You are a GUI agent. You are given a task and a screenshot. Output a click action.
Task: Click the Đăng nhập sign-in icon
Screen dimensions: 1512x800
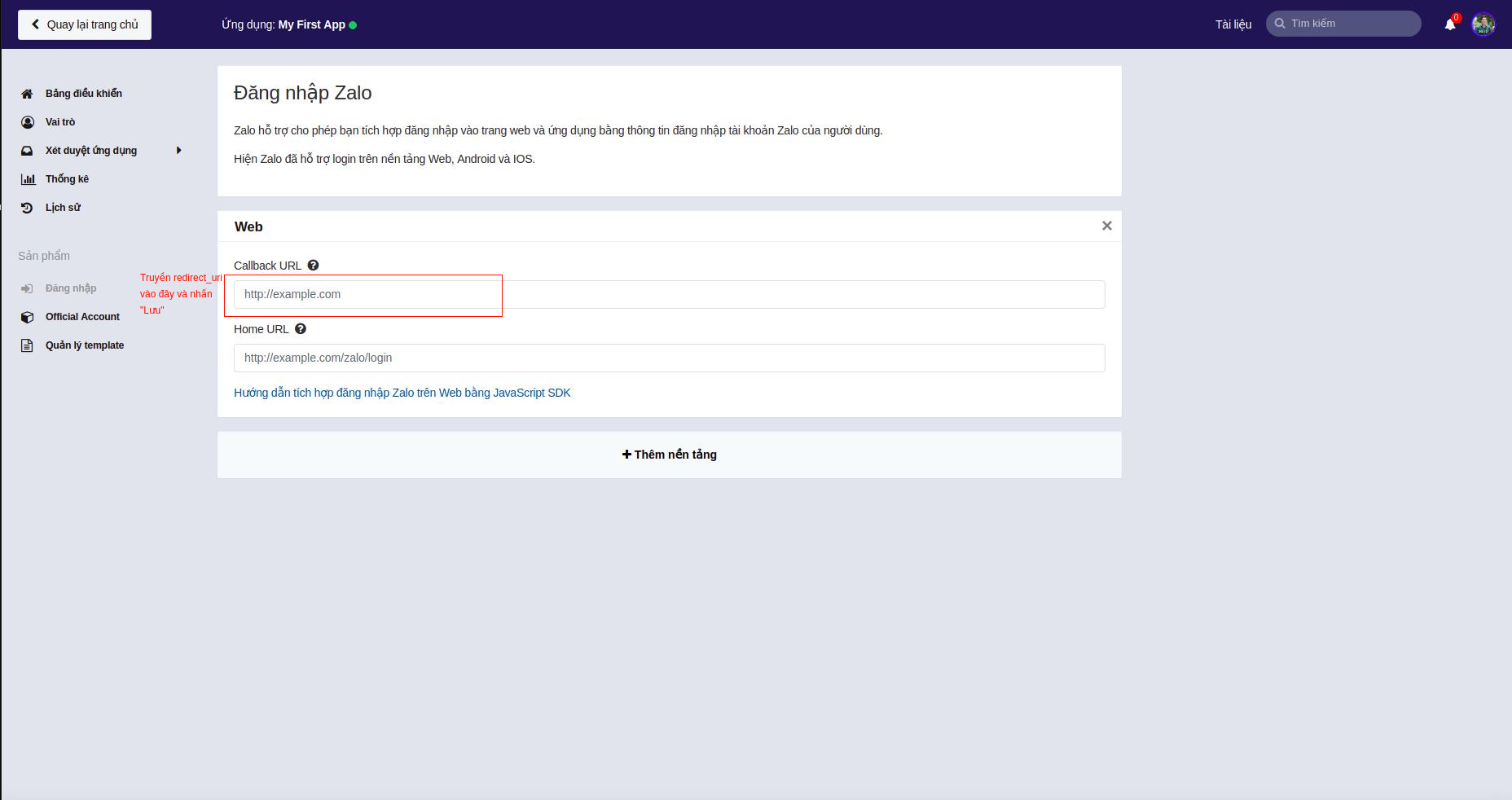(x=27, y=288)
